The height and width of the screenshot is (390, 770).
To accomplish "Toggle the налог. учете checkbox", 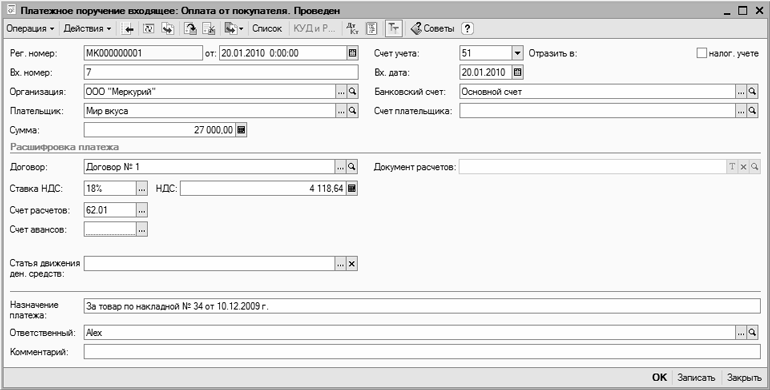I will click(701, 53).
